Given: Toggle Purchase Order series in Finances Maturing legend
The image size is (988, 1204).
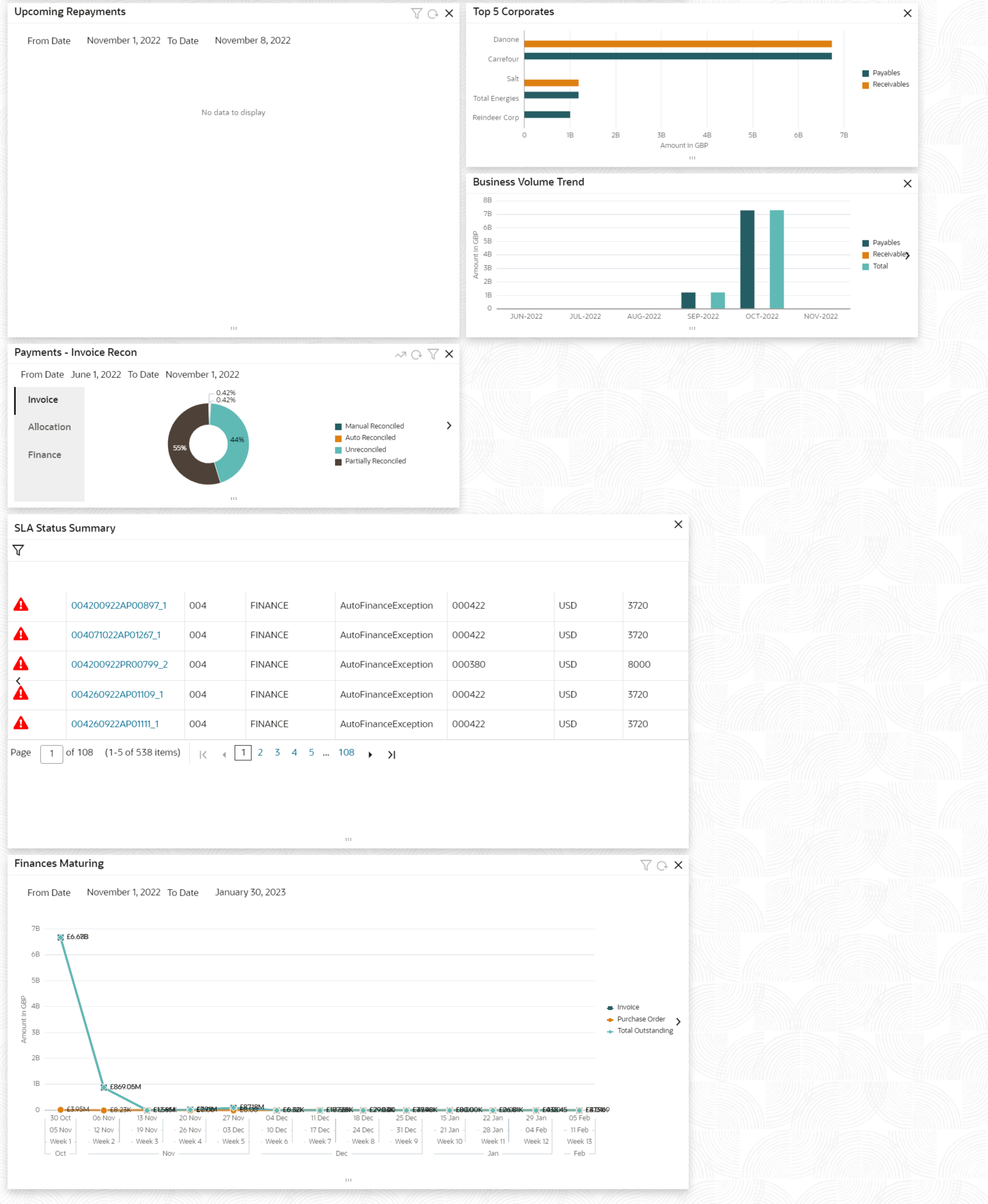Looking at the screenshot, I should [x=636, y=1019].
